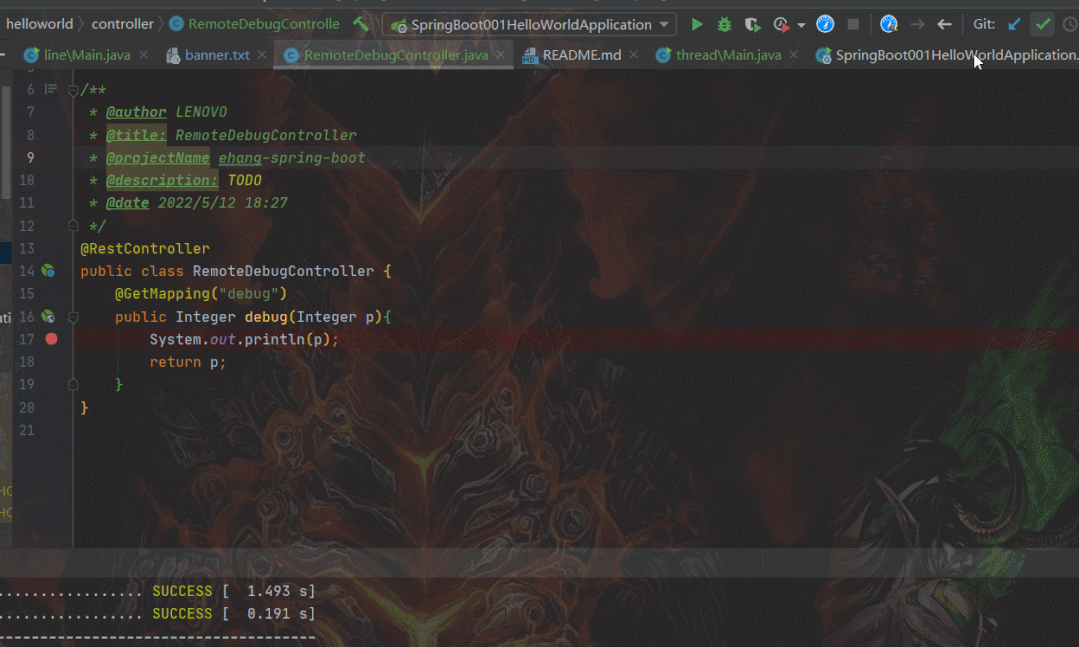Collapse the Javadoc comment block at line 6
This screenshot has height=647, width=1079.
point(73,90)
